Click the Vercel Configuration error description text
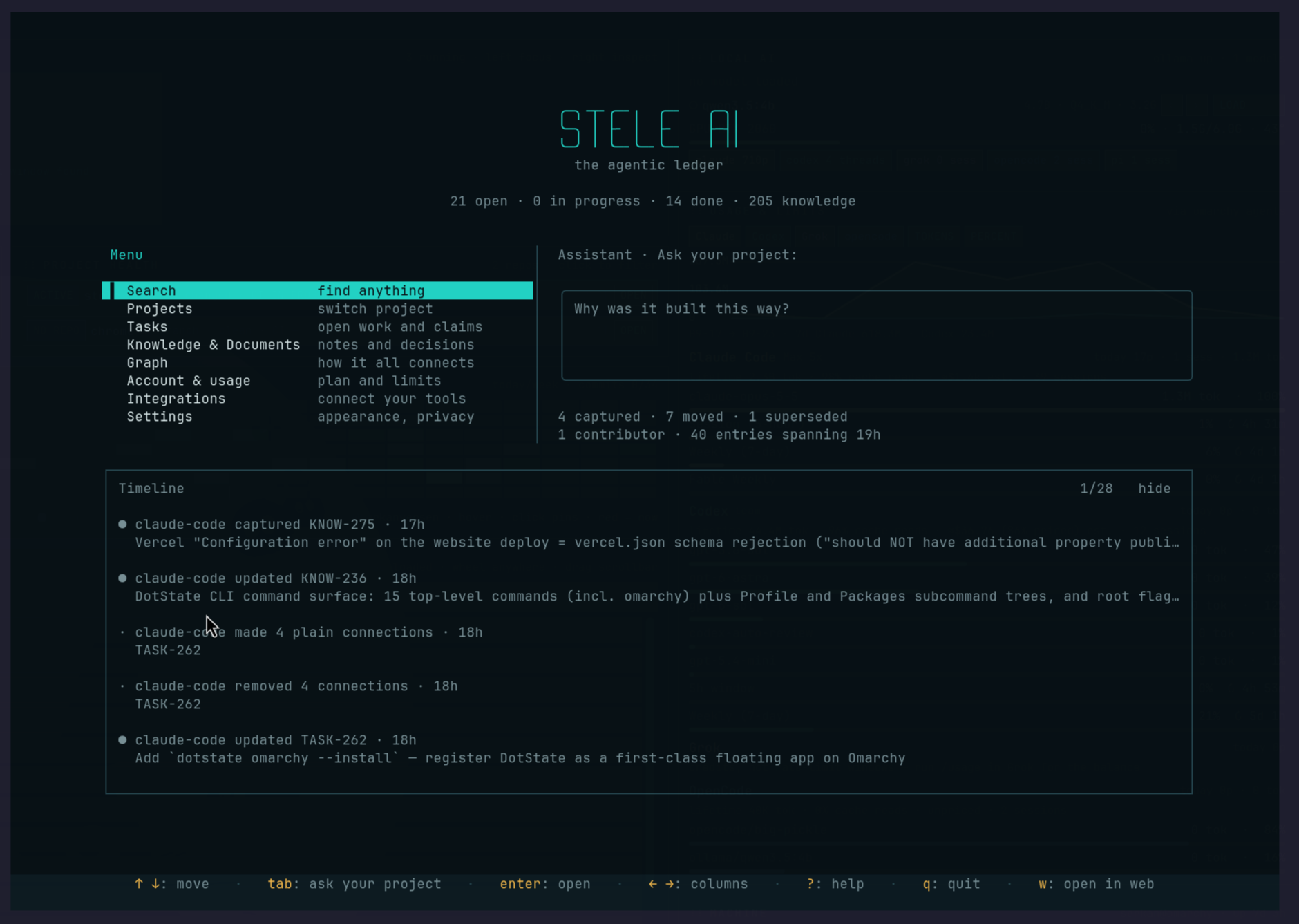This screenshot has width=1299, height=924. [657, 543]
